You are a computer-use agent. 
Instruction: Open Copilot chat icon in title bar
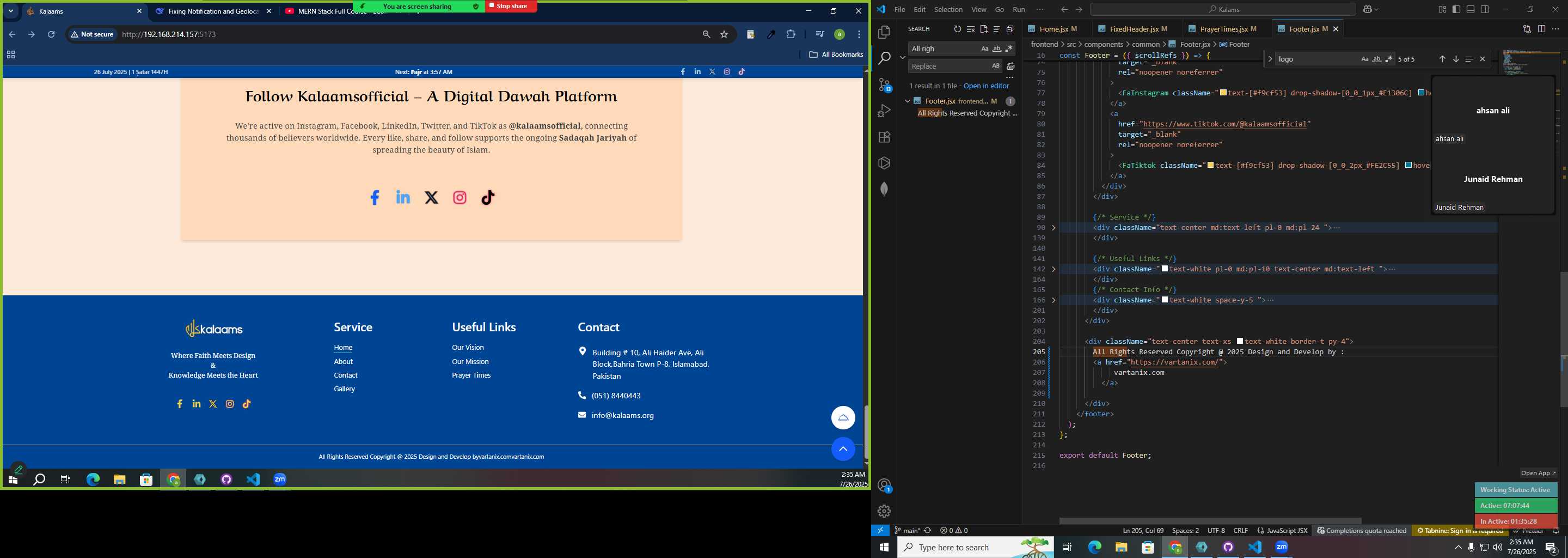click(1369, 10)
